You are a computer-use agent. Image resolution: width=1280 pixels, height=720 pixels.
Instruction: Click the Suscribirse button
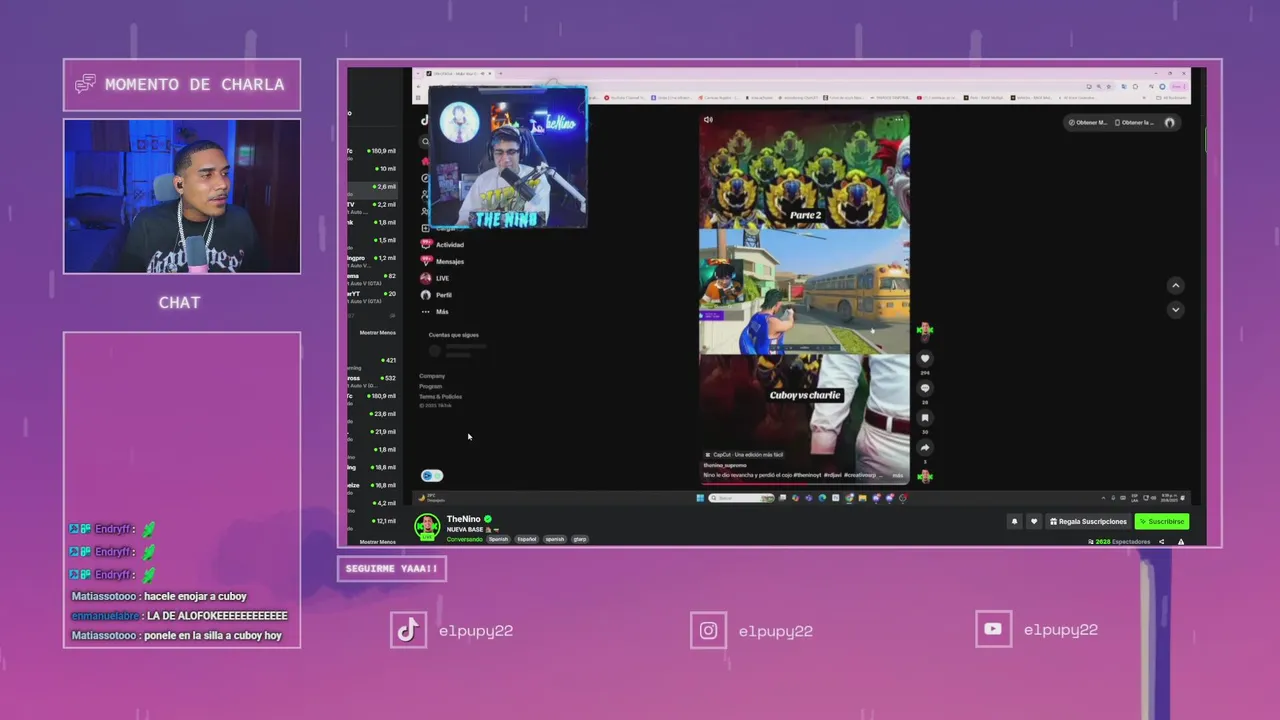click(1162, 521)
